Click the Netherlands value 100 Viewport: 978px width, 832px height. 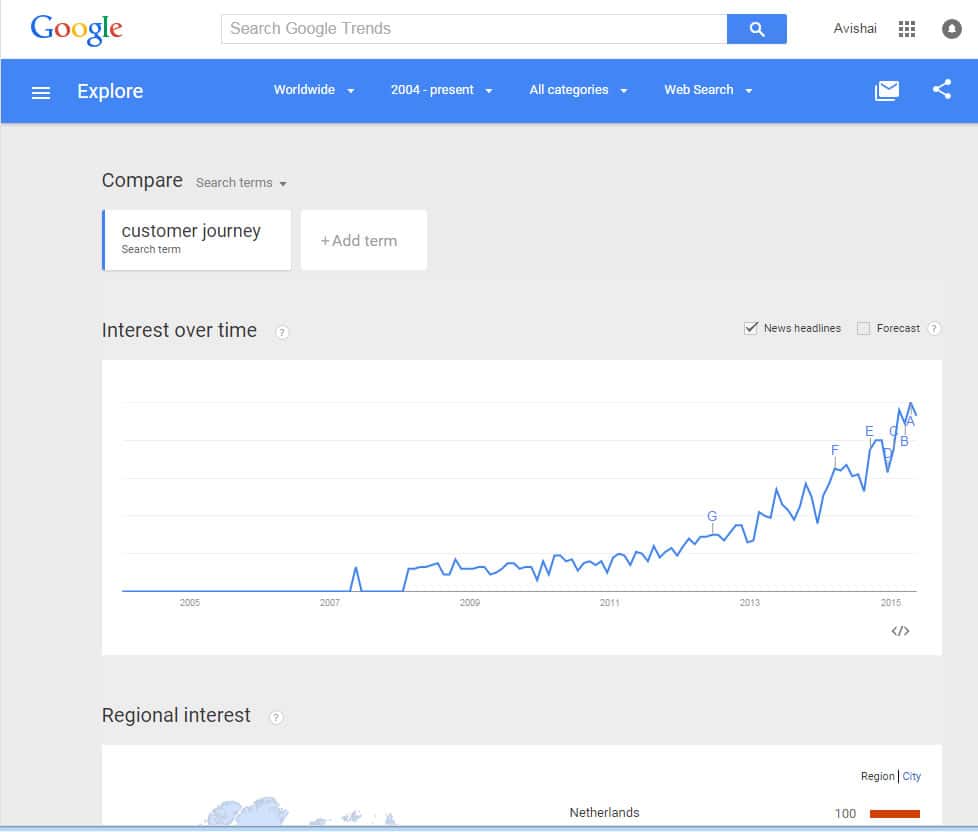point(845,813)
